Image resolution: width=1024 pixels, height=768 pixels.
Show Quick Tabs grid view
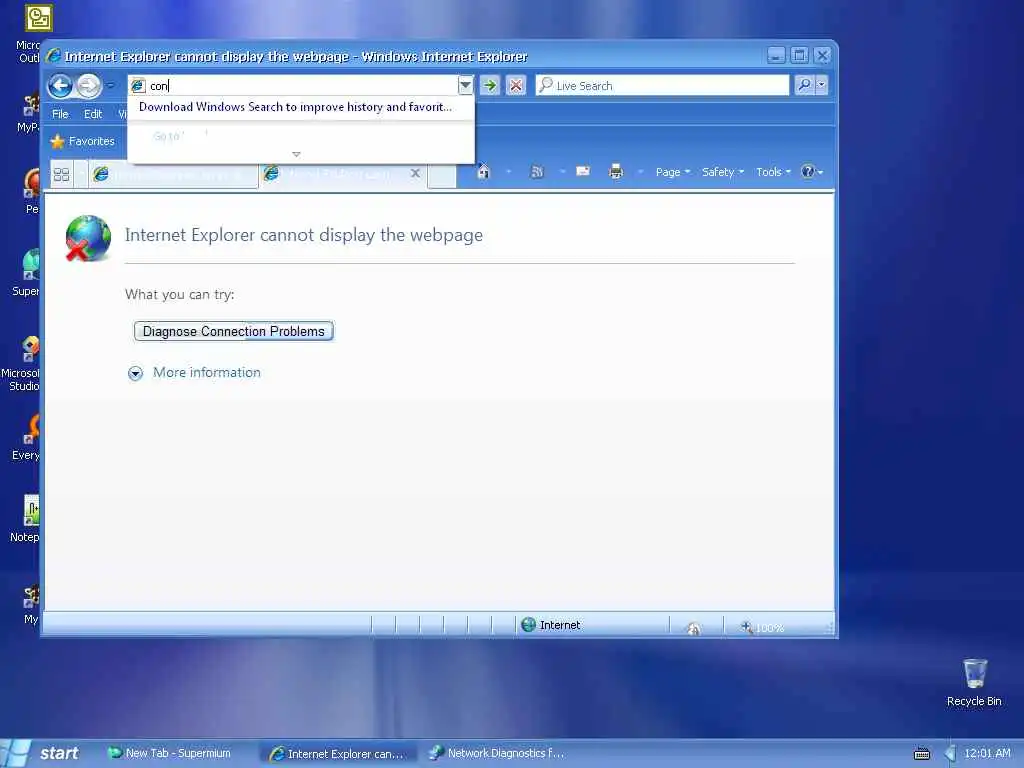(x=61, y=174)
